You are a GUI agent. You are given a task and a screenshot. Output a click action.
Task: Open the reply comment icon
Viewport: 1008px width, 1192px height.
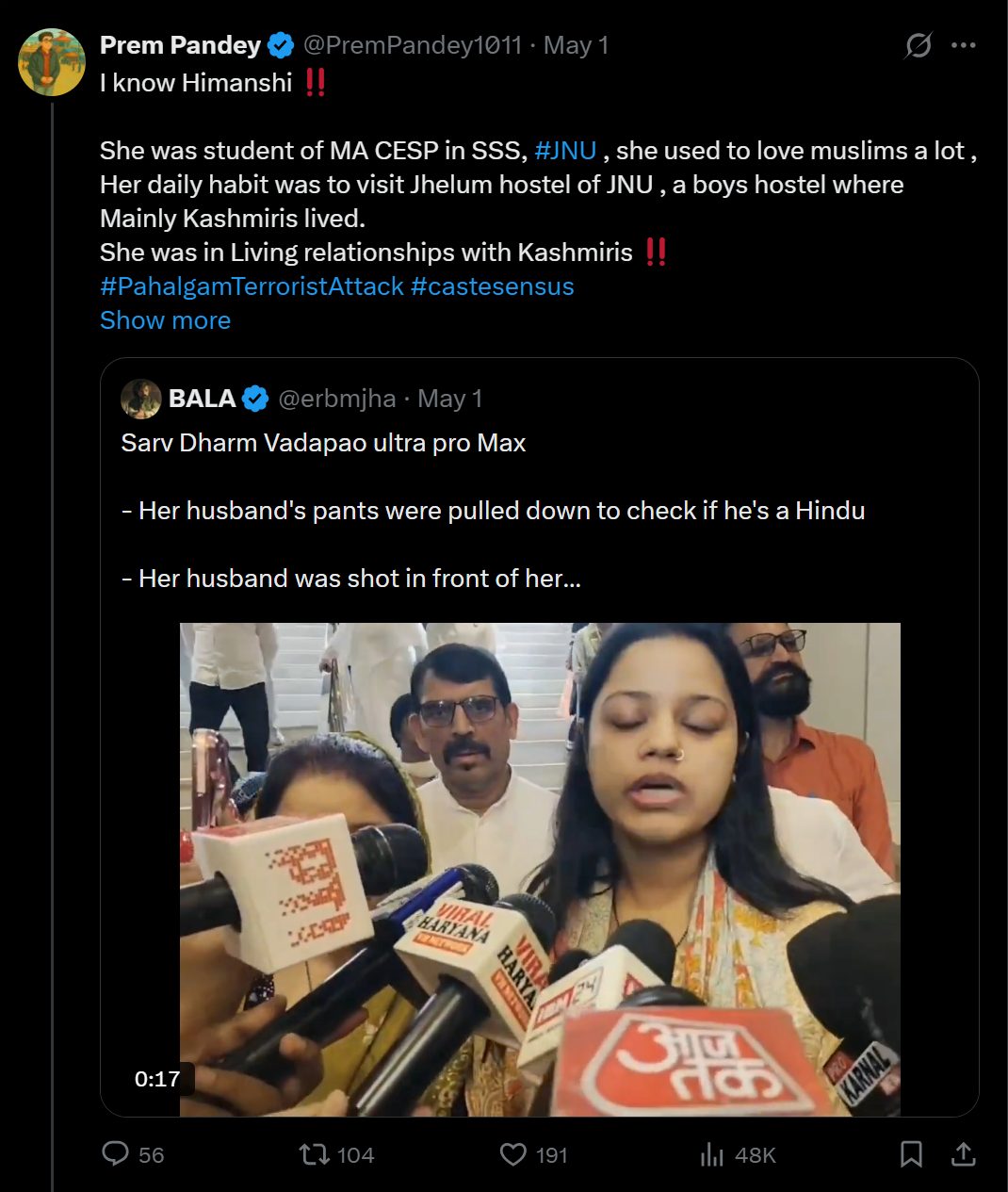[115, 1154]
